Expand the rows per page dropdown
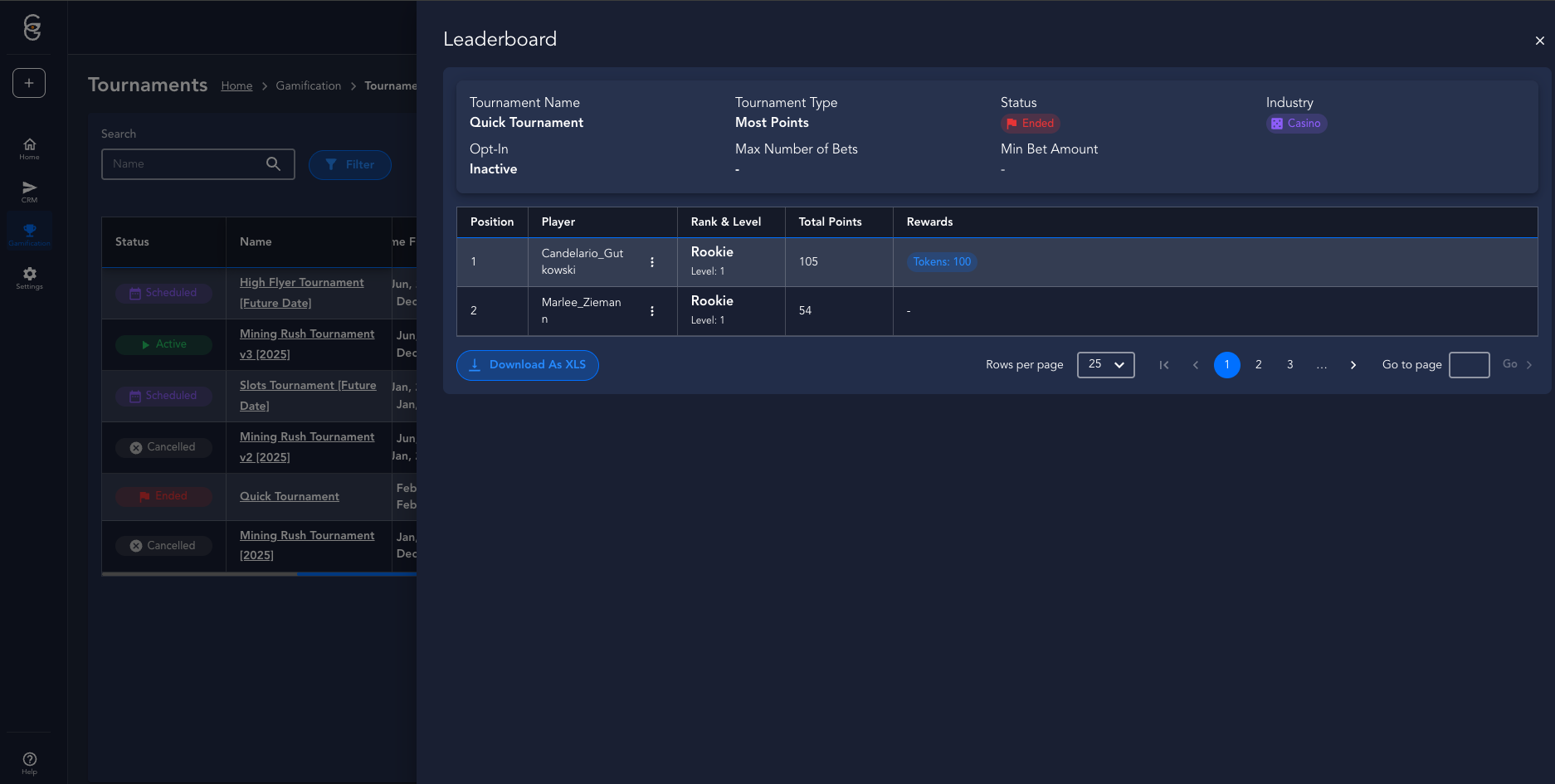 [1105, 365]
